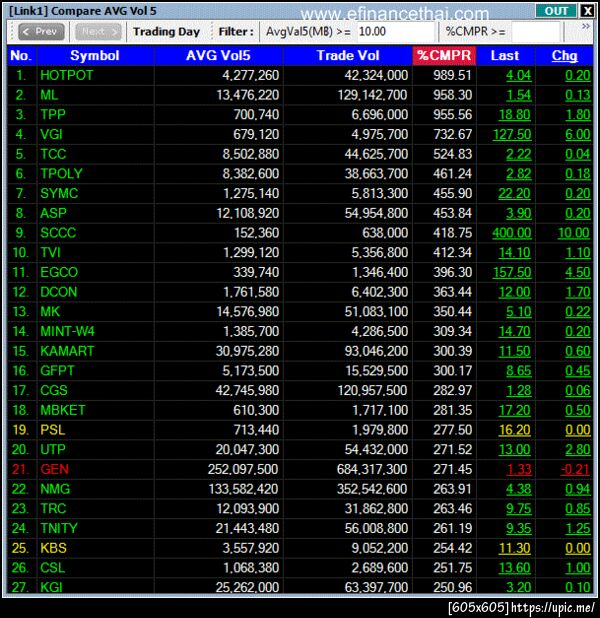Sort by the Last column header

click(505, 56)
